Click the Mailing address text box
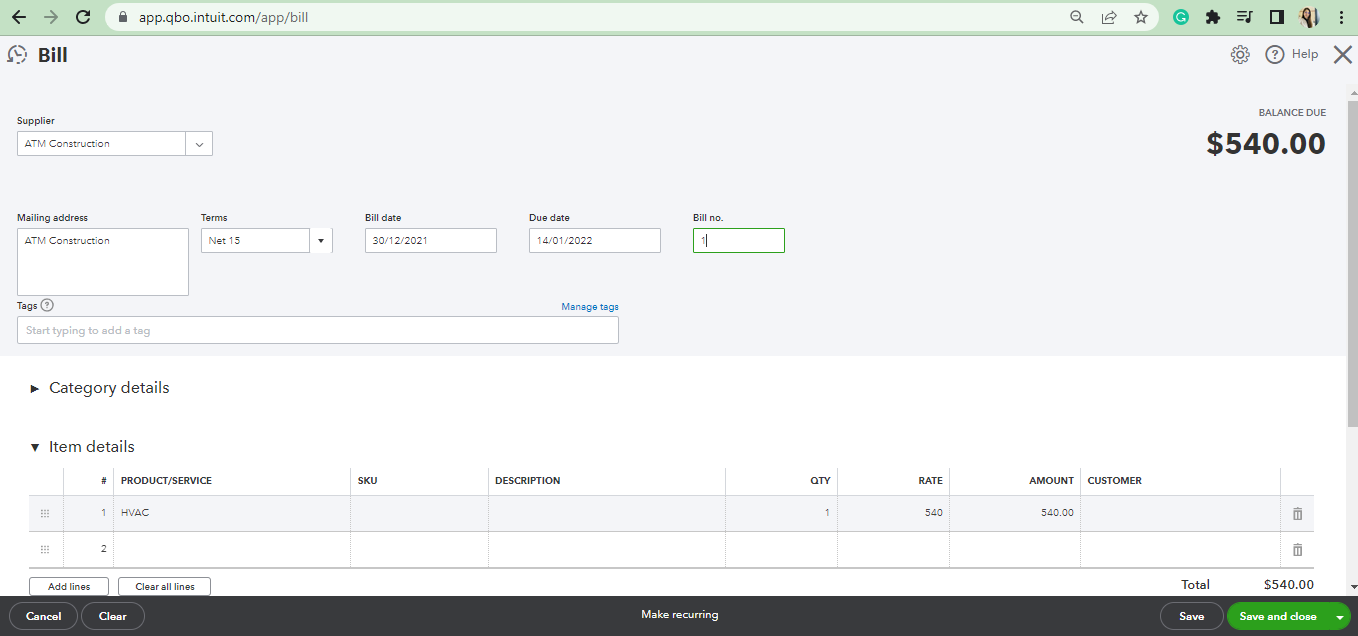 103,262
